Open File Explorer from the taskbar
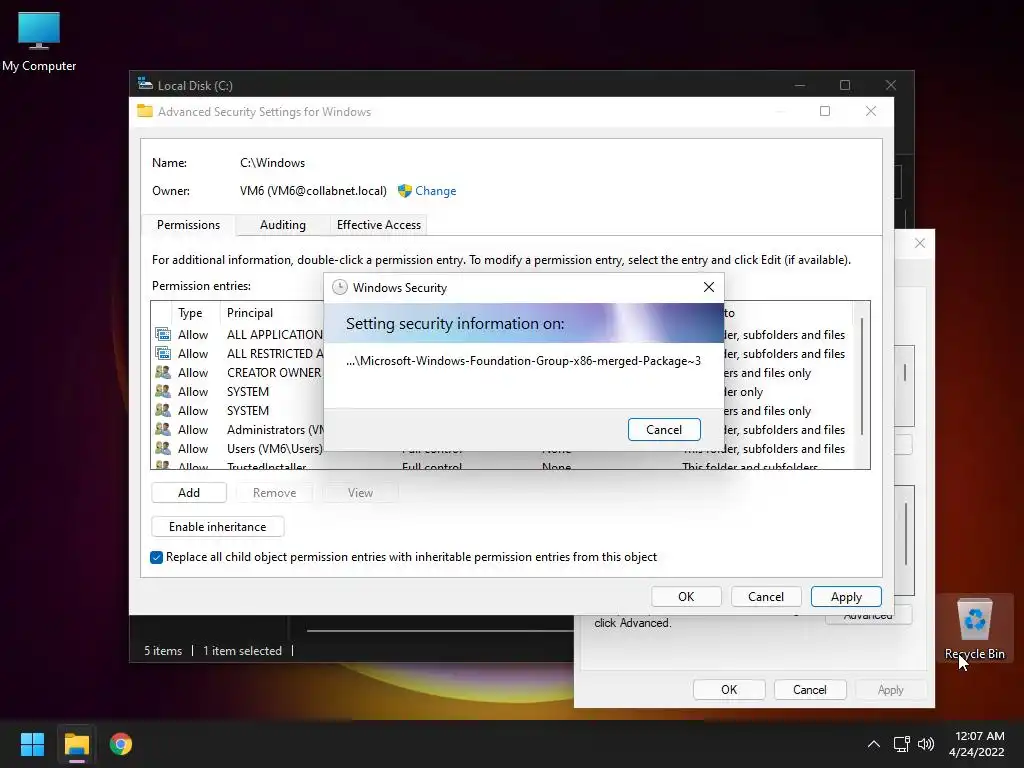The width and height of the screenshot is (1024, 768). click(x=76, y=744)
